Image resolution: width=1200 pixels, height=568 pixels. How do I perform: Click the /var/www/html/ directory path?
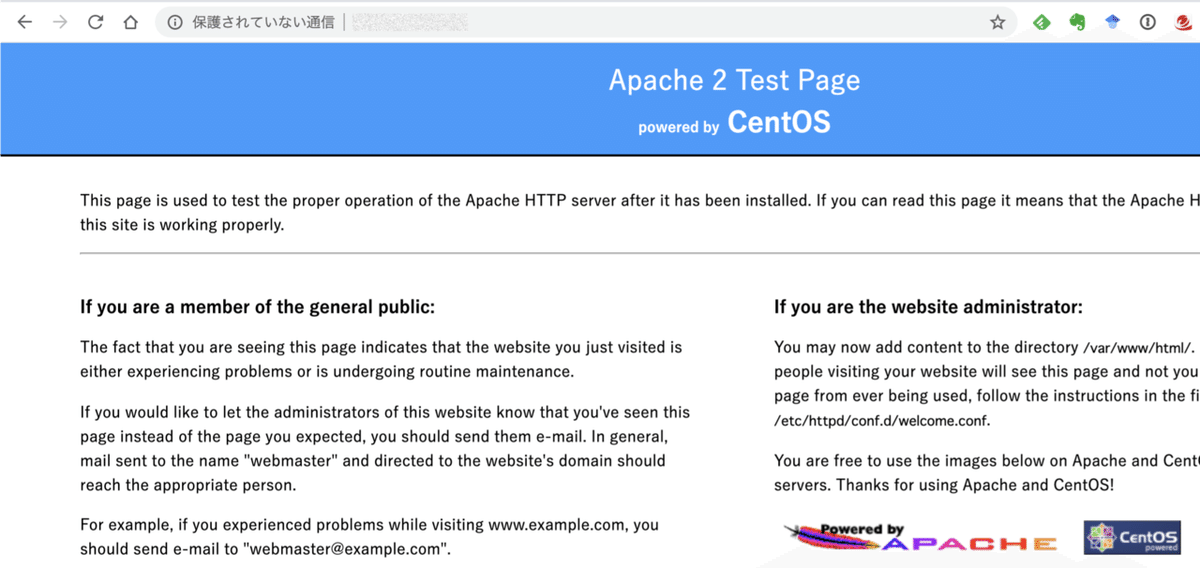click(1139, 348)
